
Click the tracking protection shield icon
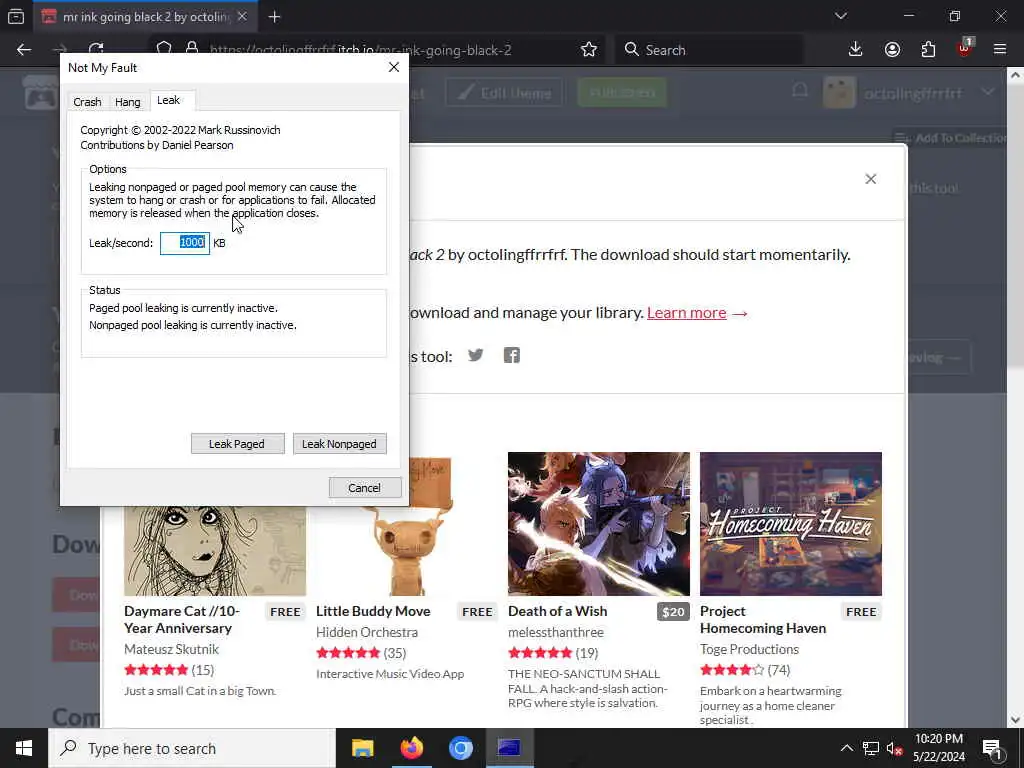click(x=164, y=50)
